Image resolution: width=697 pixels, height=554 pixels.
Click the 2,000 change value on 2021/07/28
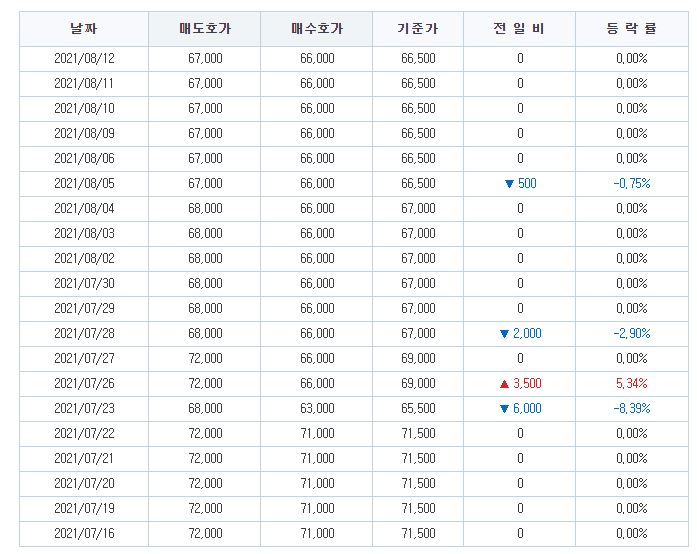click(x=527, y=333)
